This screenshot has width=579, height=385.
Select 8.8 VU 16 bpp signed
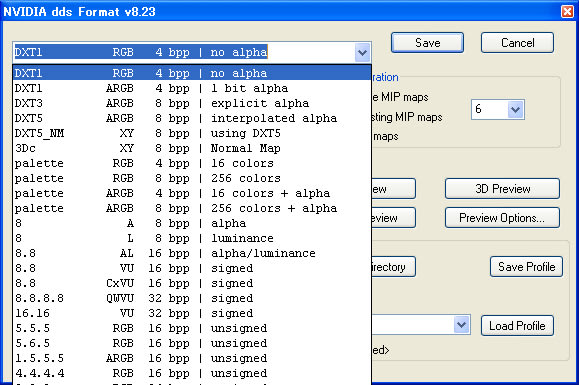192,268
